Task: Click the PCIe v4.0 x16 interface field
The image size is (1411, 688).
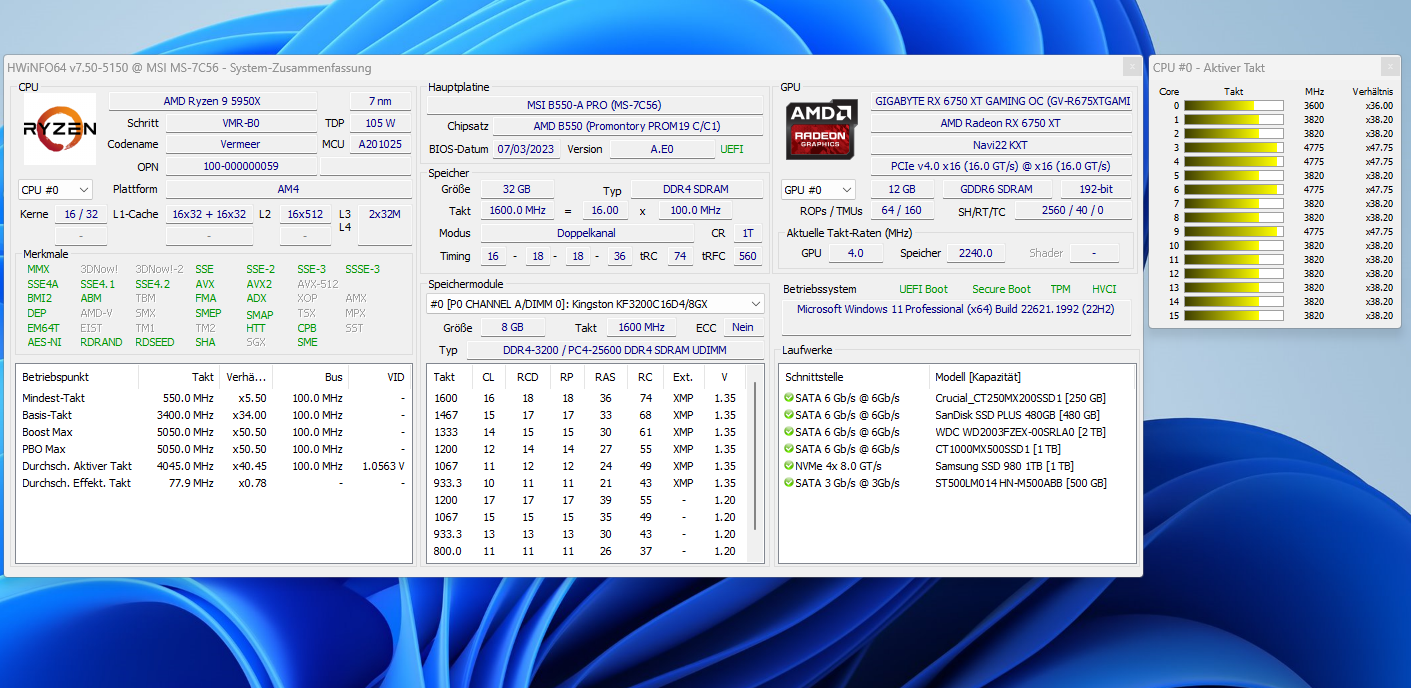Action: pos(1001,166)
